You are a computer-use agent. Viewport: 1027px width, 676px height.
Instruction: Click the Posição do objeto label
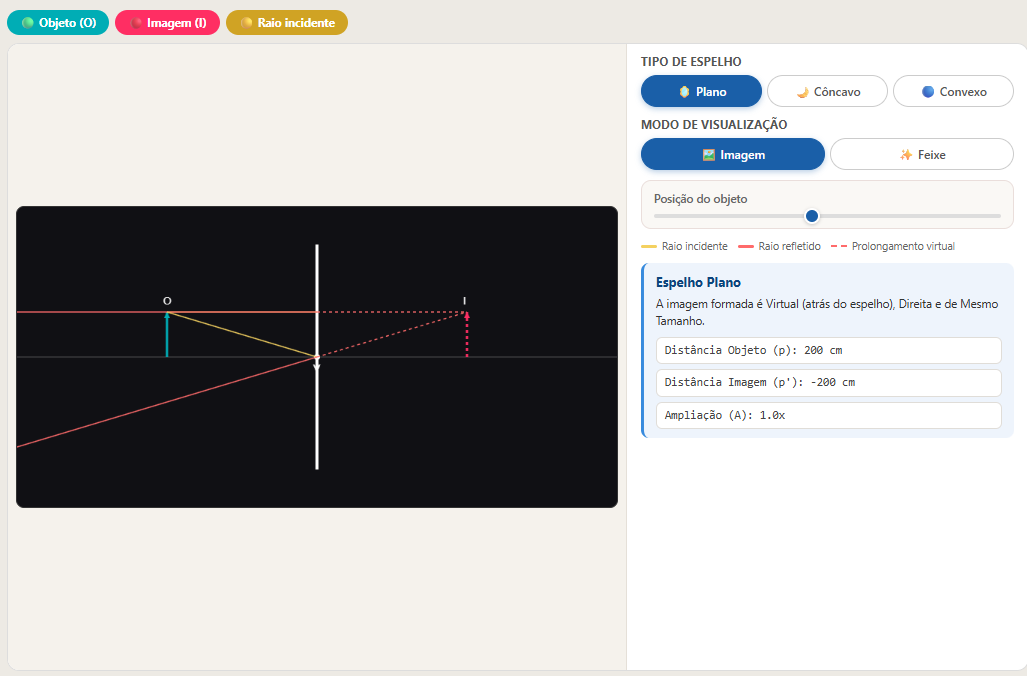click(x=700, y=198)
